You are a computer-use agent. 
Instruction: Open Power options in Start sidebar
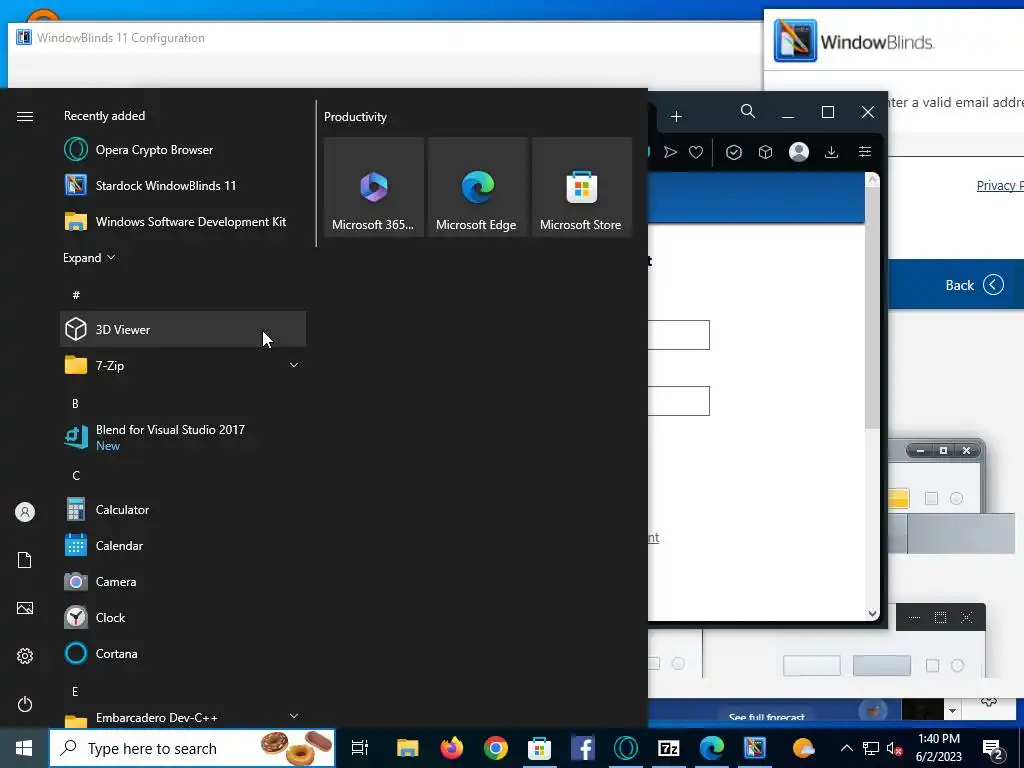point(25,704)
